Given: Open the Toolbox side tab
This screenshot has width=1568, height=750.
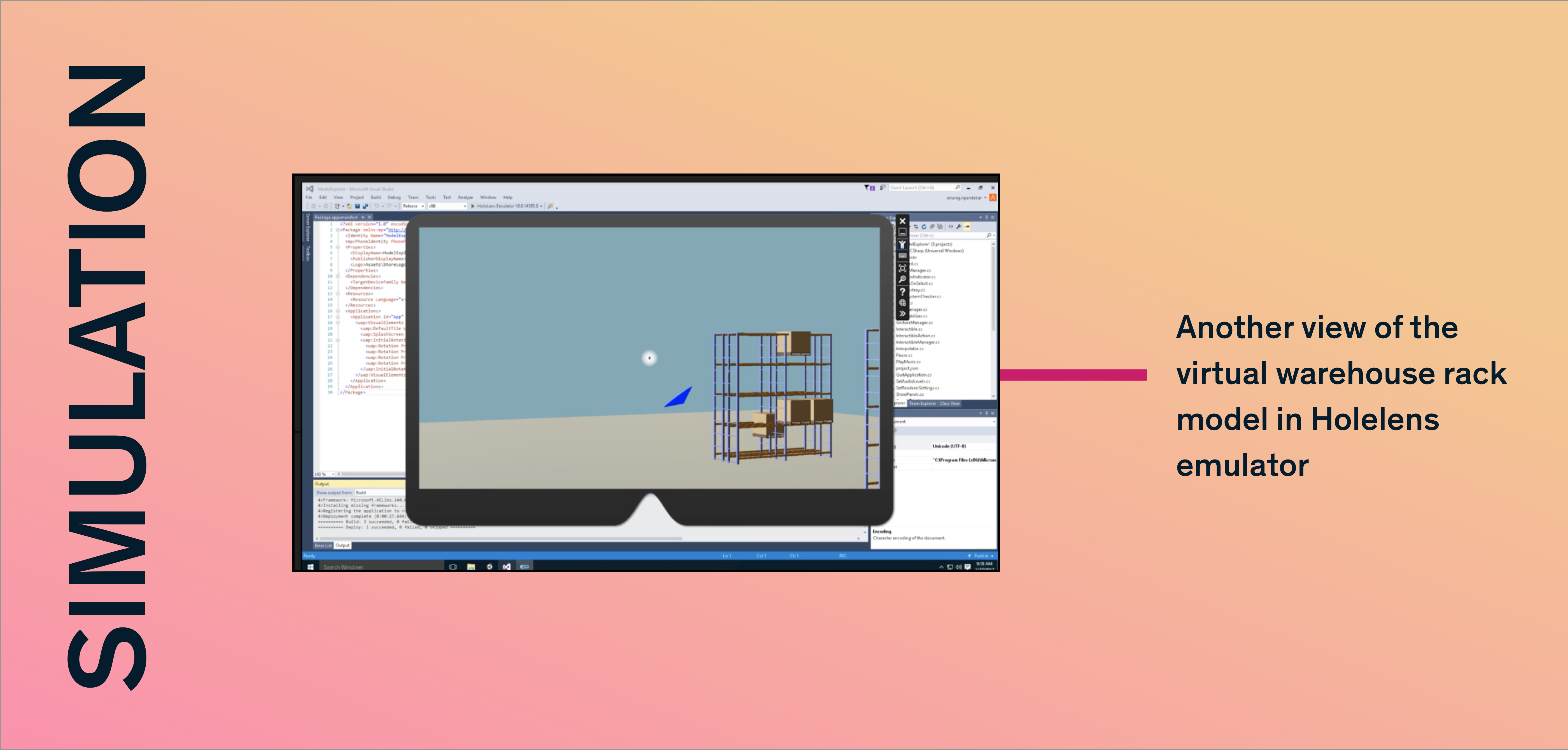Looking at the screenshot, I should (x=308, y=253).
